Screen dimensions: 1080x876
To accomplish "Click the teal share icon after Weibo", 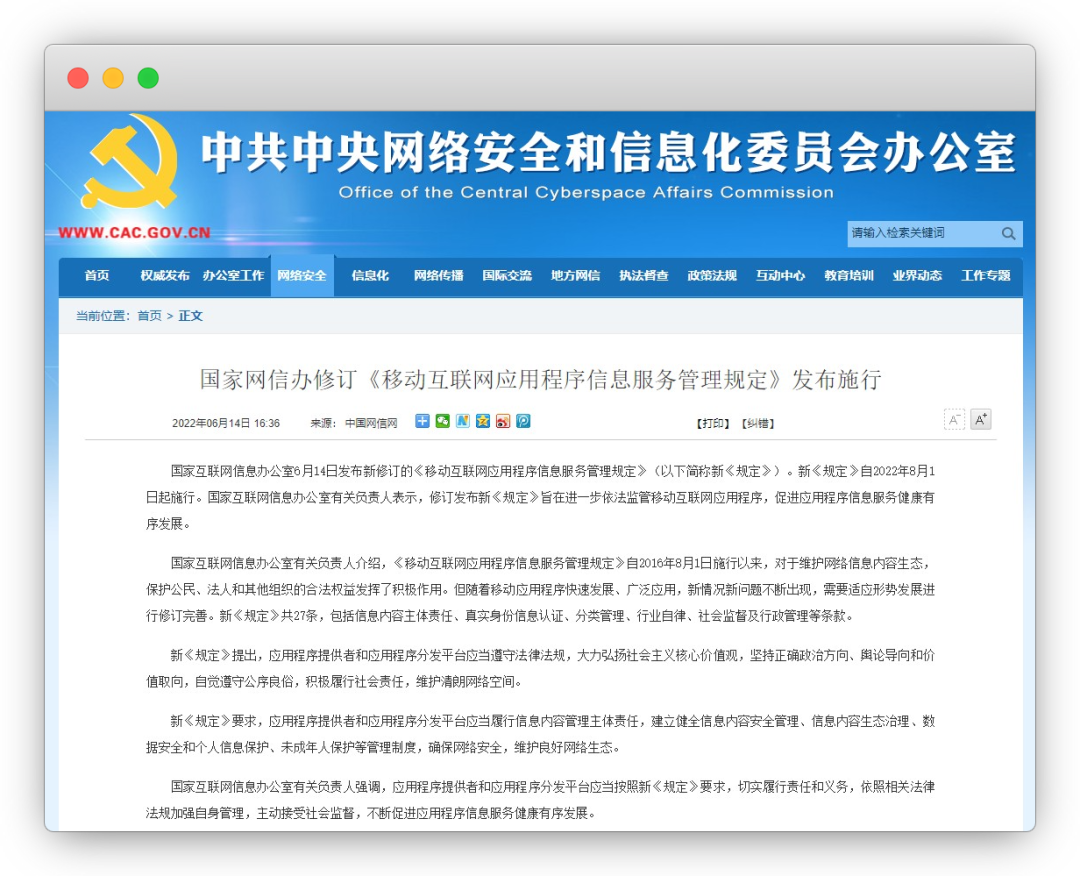I will (523, 421).
